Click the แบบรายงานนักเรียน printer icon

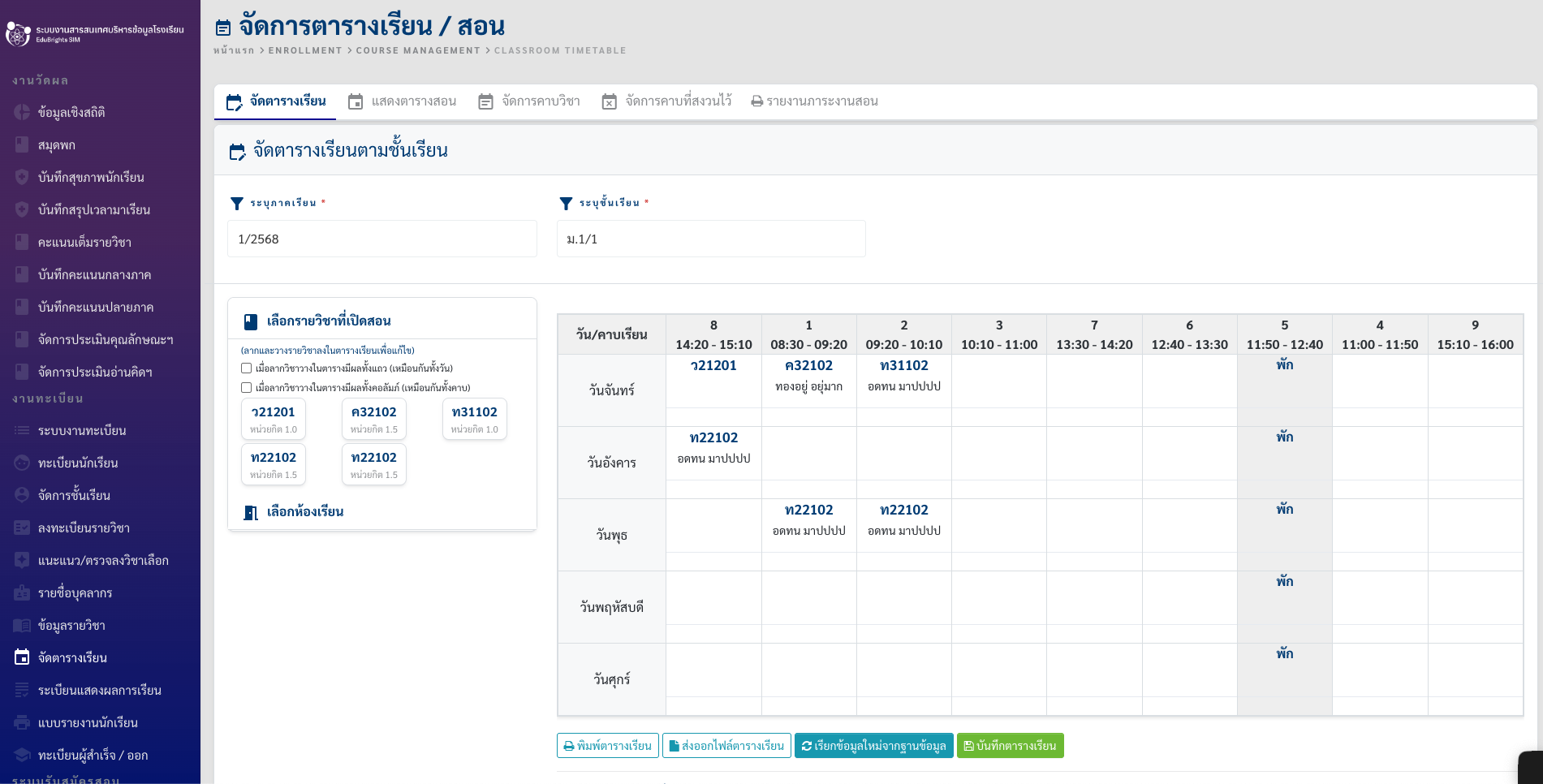point(22,723)
